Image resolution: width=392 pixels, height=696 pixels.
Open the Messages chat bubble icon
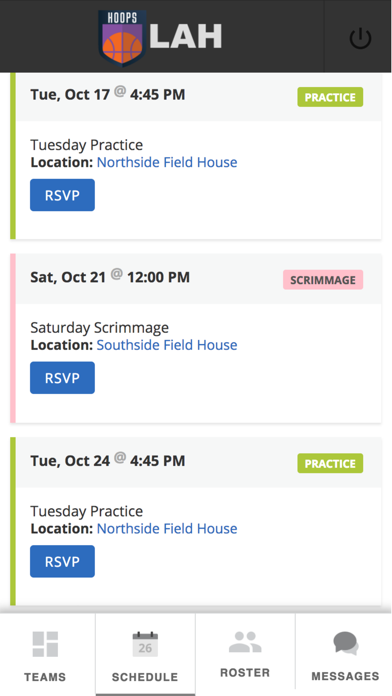(345, 644)
